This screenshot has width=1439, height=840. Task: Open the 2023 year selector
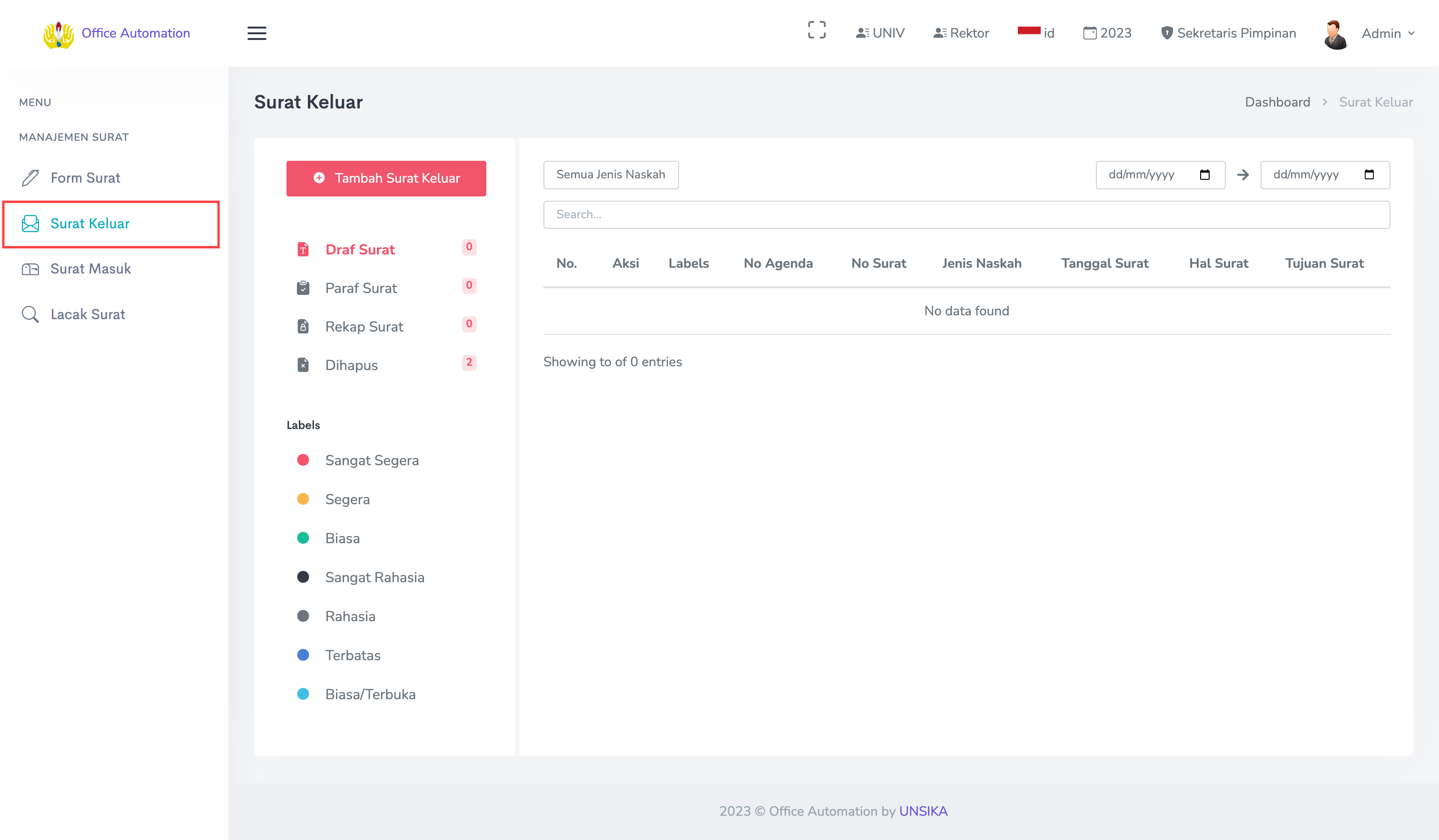coord(1107,33)
